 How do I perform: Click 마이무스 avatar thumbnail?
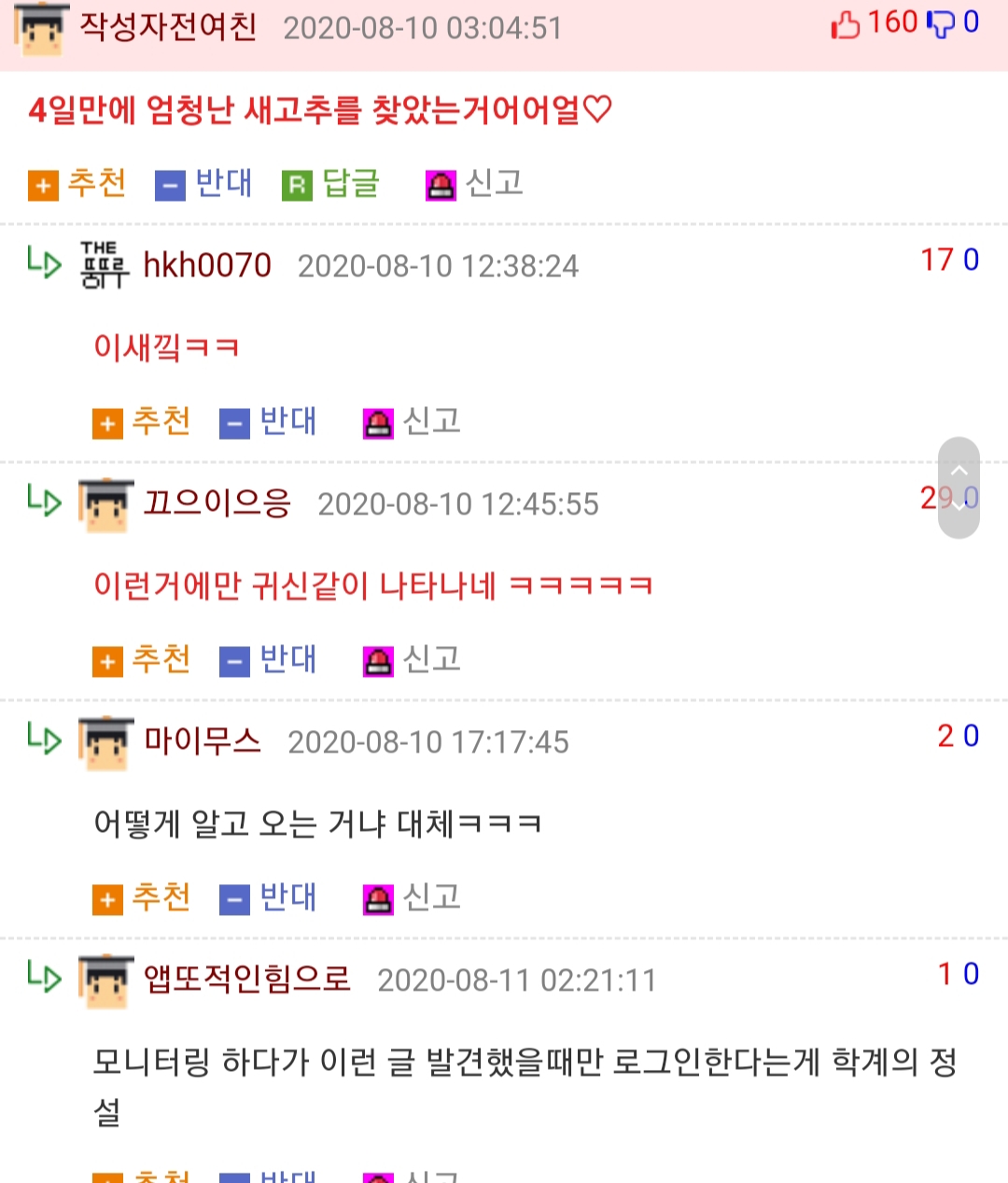(x=106, y=743)
